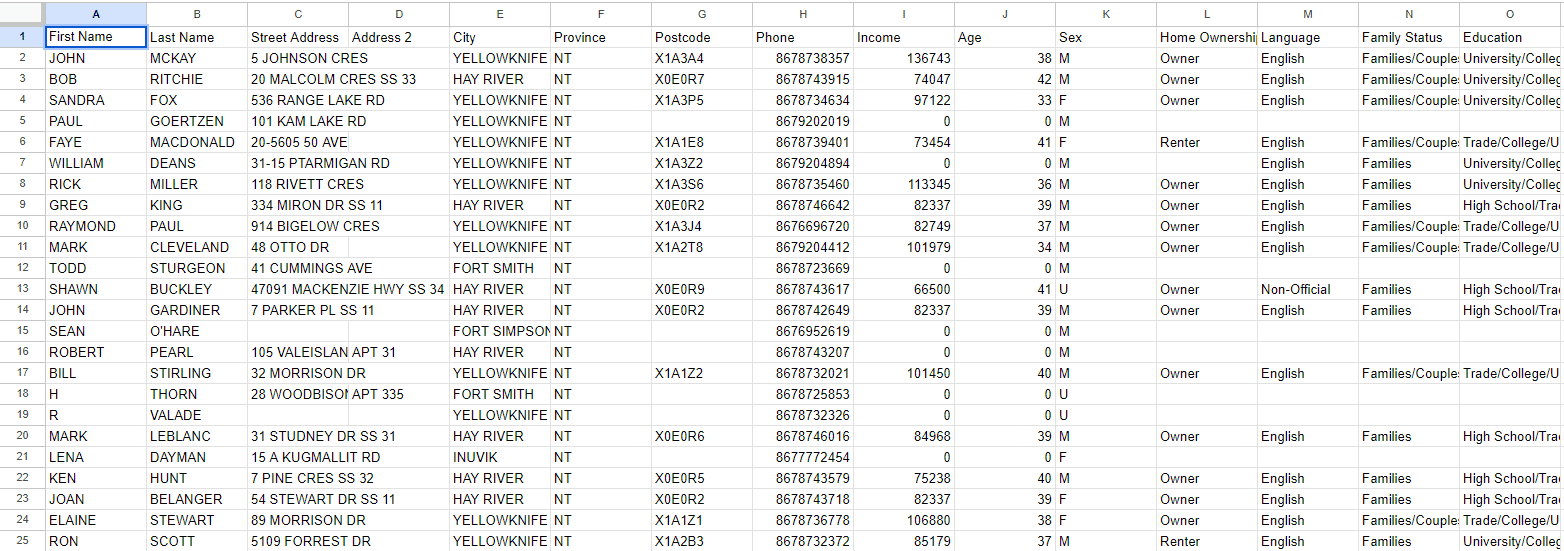Click the select-all corner box
Viewport: 1564px width, 551px height.
[x=22, y=14]
